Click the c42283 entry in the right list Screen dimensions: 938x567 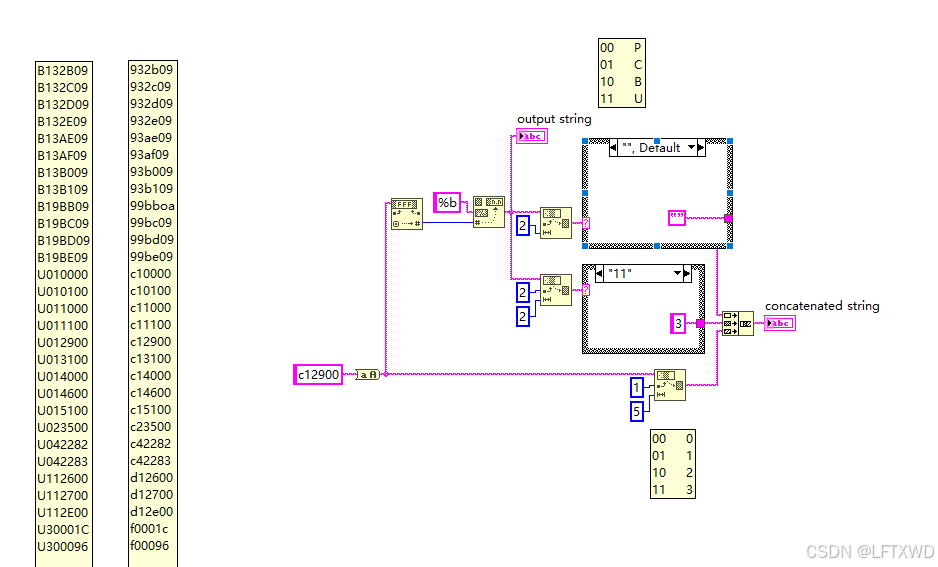tap(151, 461)
